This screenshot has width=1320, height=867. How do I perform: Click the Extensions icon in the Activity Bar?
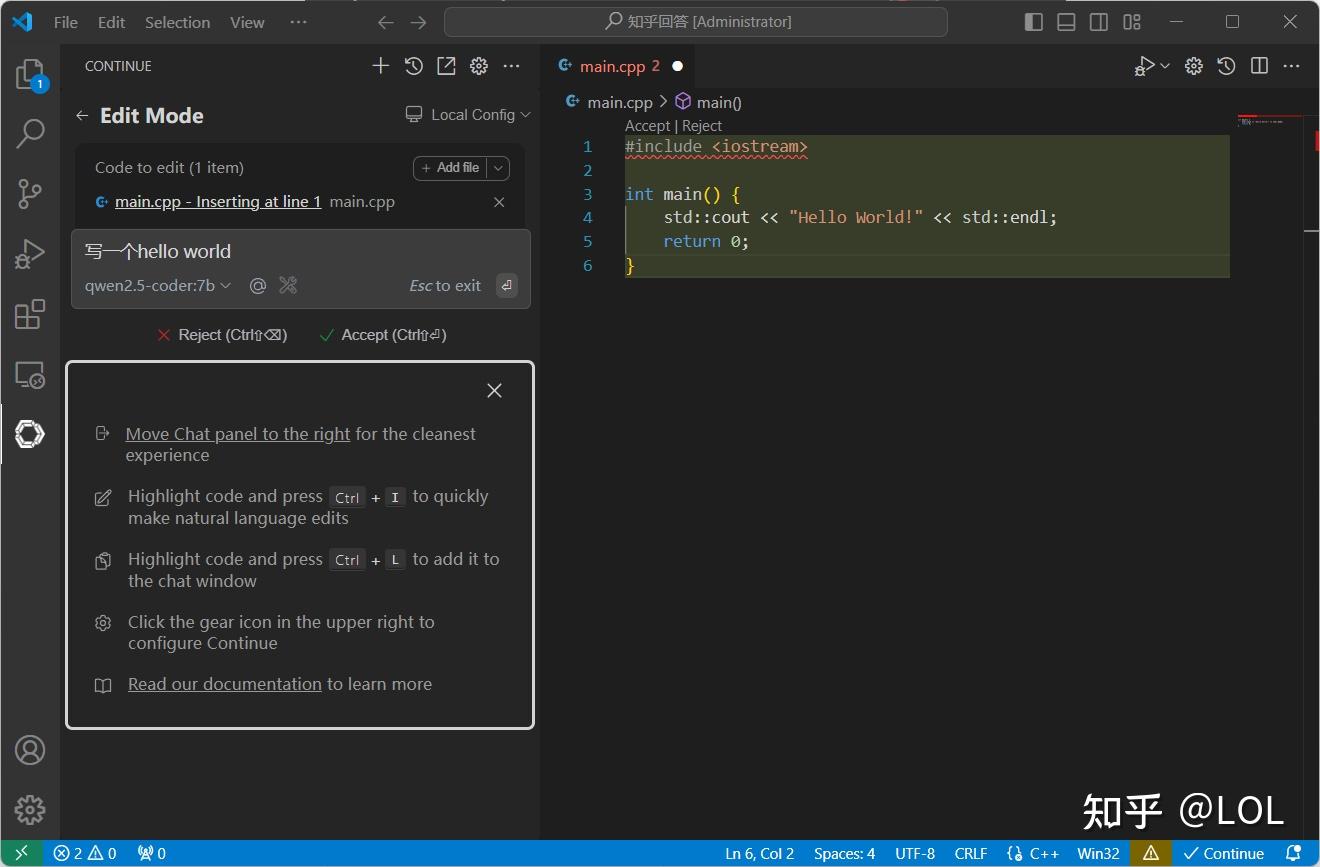coord(30,314)
